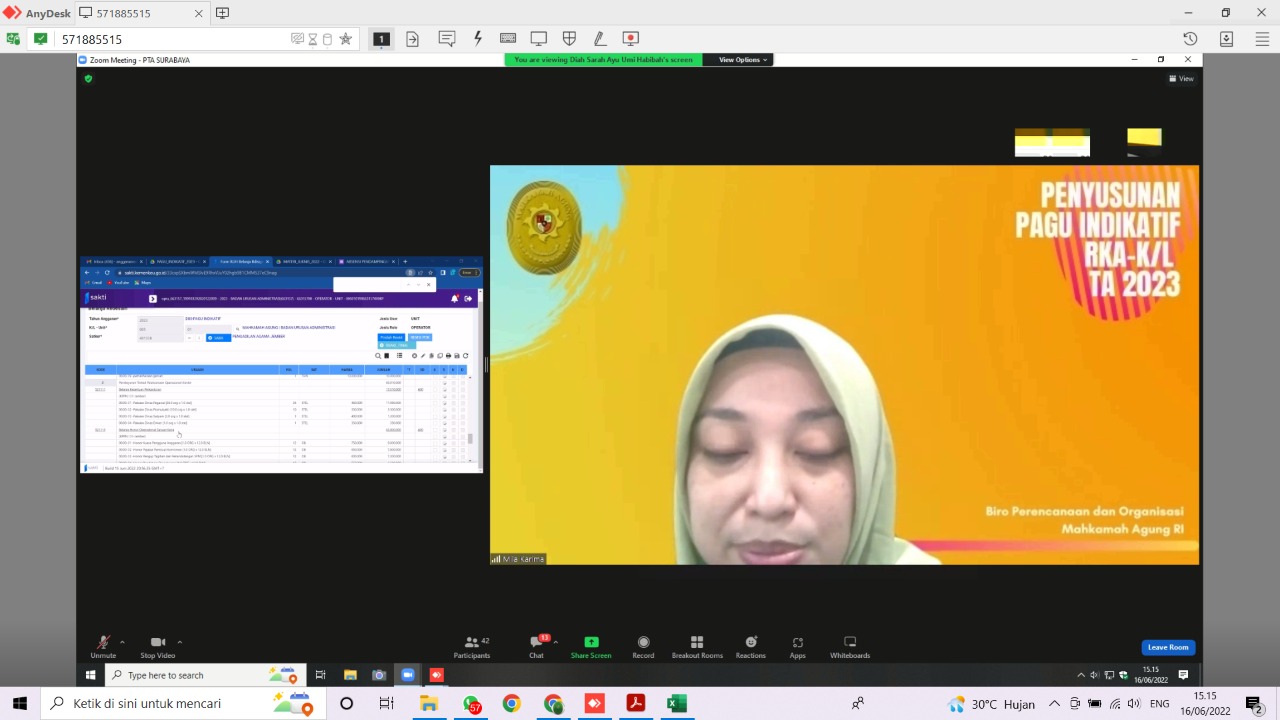The image size is (1280, 720).
Task: Open a new AnyDesk session tab
Action: (x=222, y=13)
